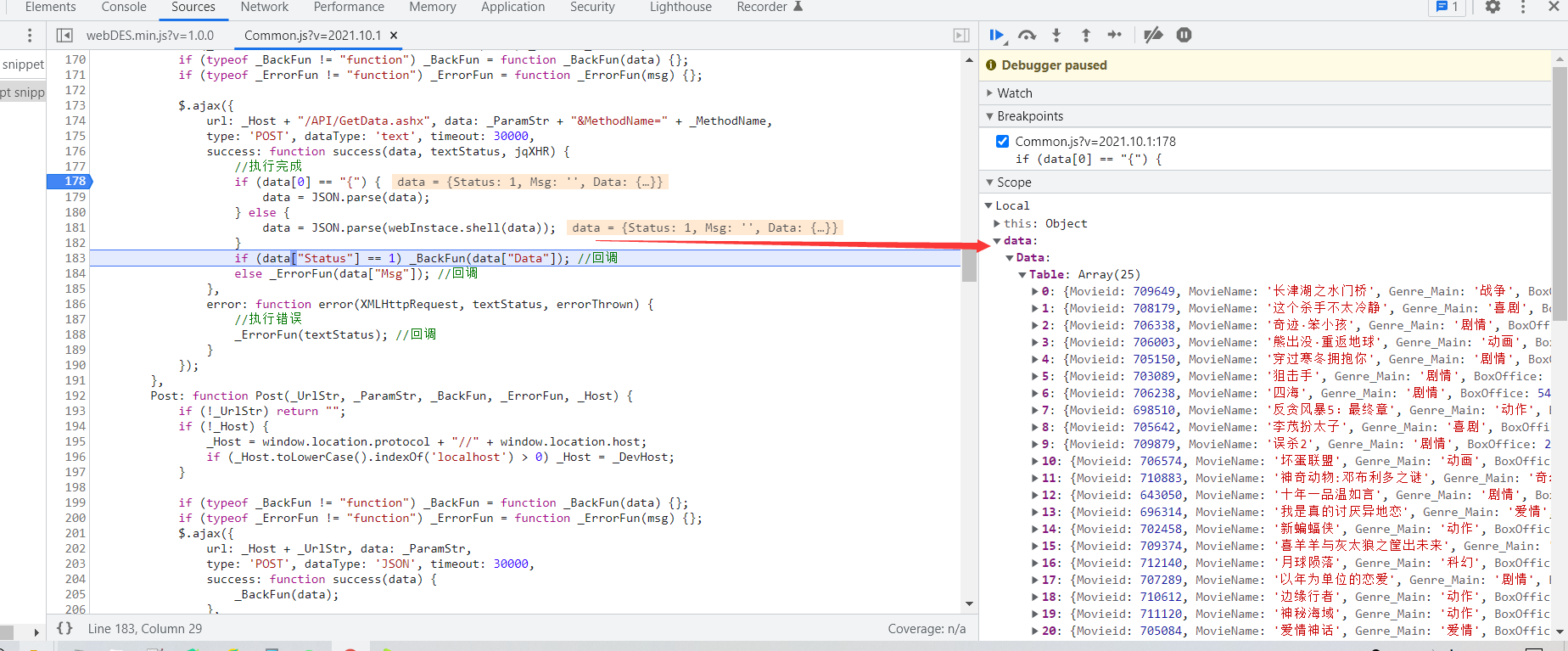This screenshot has height=651, width=1568.
Task: Select the Common.js?v=2021.10.1 file tab
Action: pyautogui.click(x=313, y=36)
